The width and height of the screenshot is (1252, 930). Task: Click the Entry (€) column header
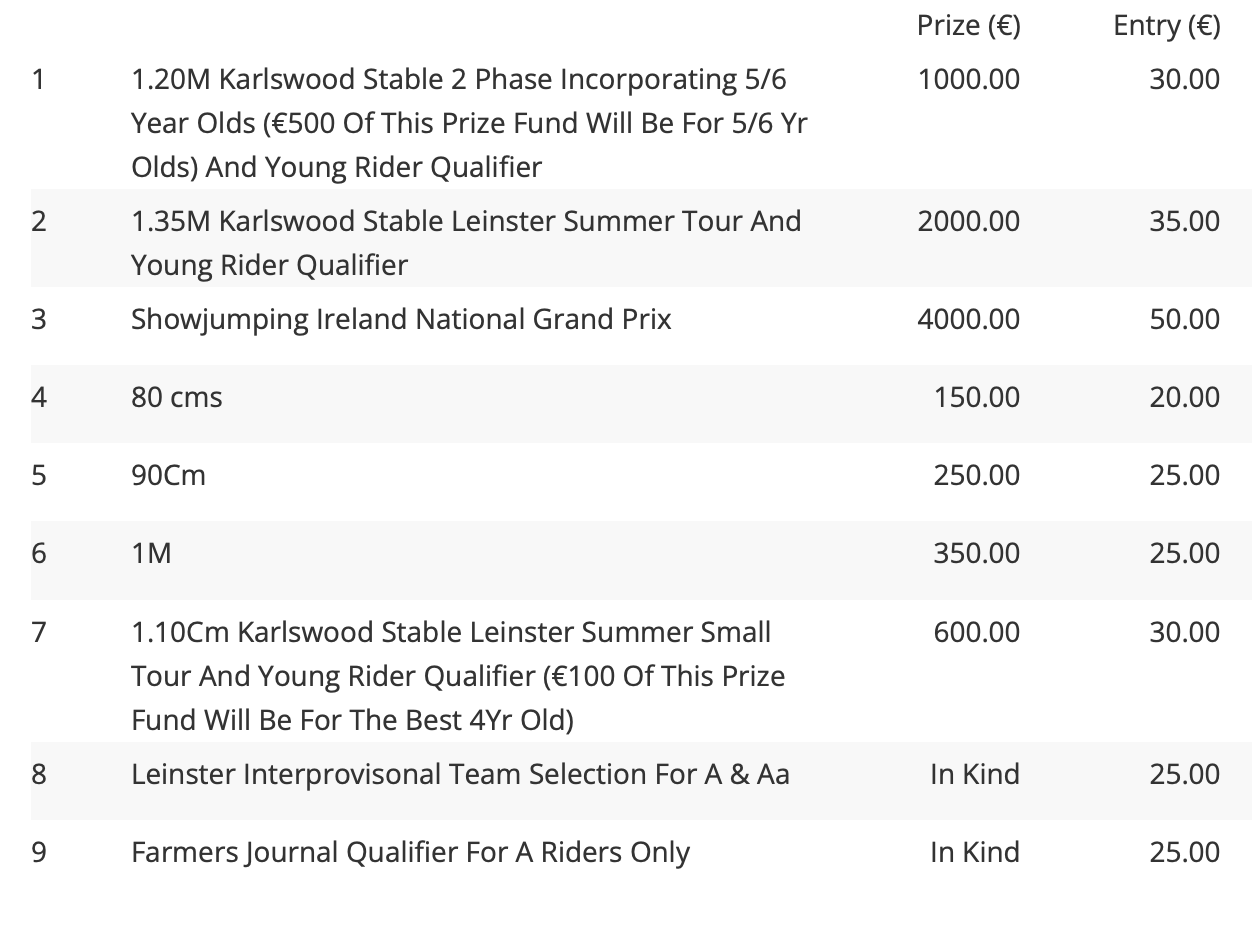1166,25
